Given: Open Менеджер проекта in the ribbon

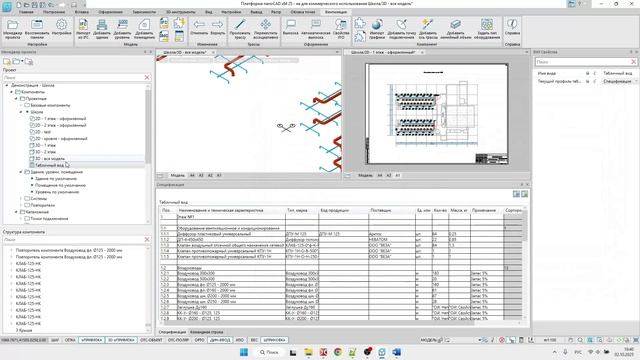Looking at the screenshot, I should tap(12, 29).
